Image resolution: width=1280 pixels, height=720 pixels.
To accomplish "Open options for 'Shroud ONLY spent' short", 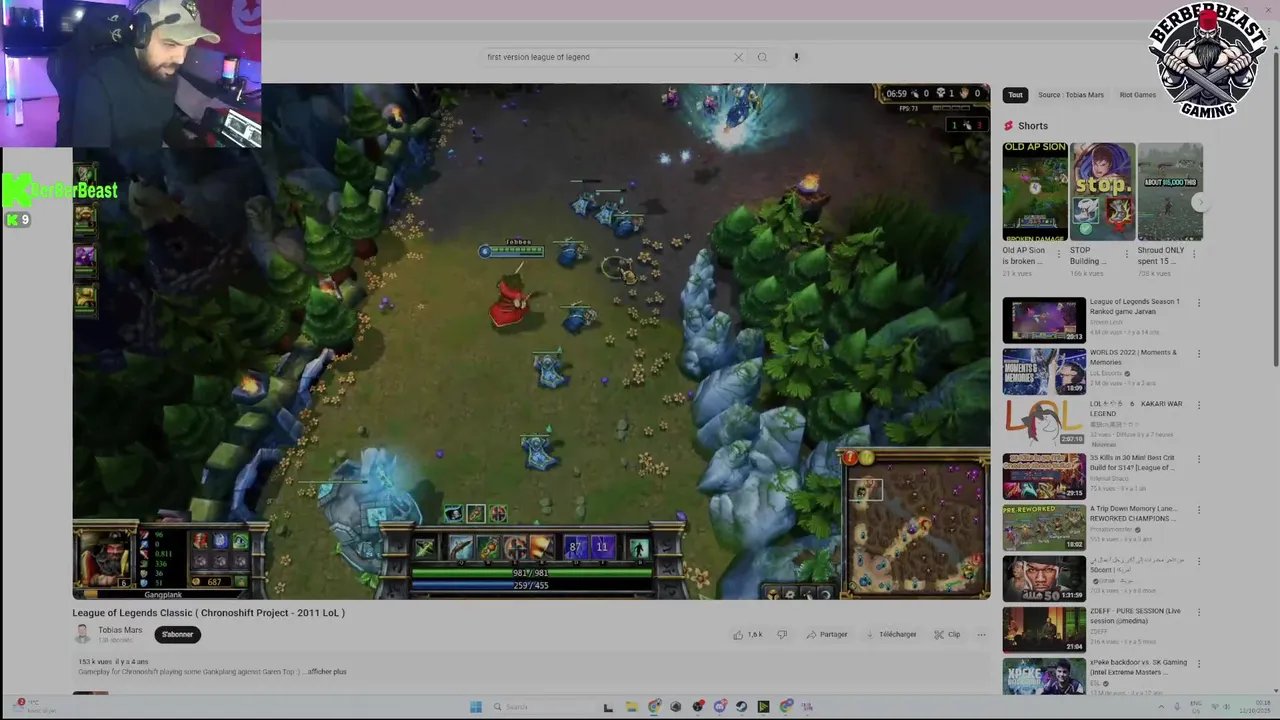I will point(1195,254).
